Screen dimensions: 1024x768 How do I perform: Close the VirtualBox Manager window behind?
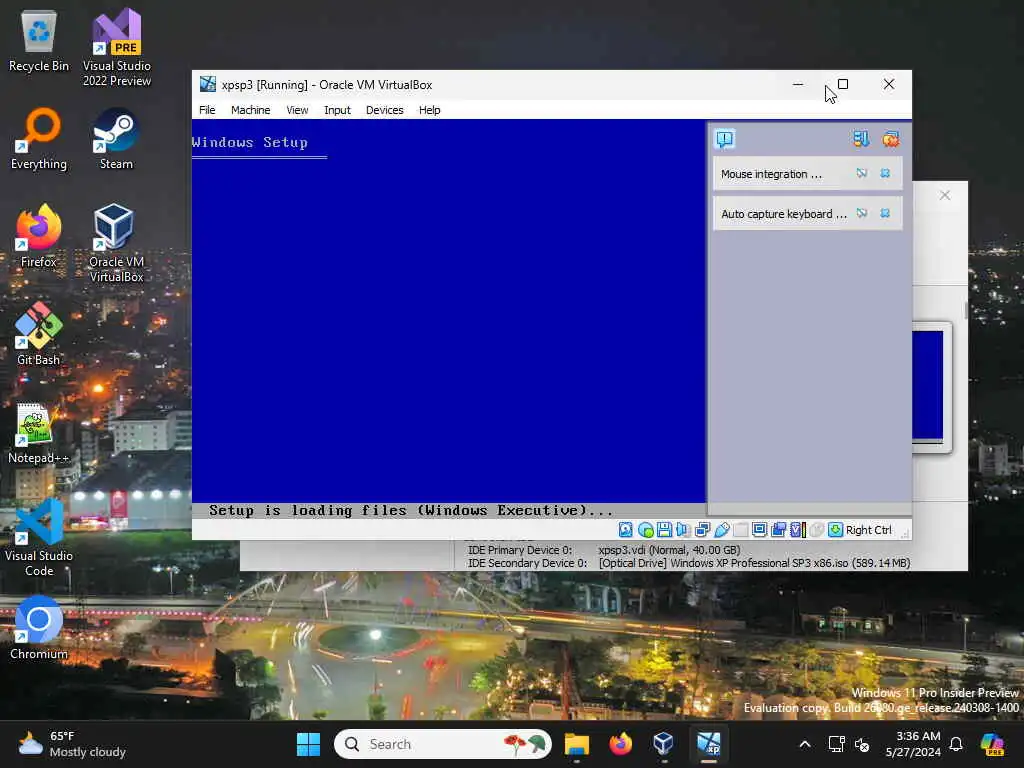click(944, 195)
